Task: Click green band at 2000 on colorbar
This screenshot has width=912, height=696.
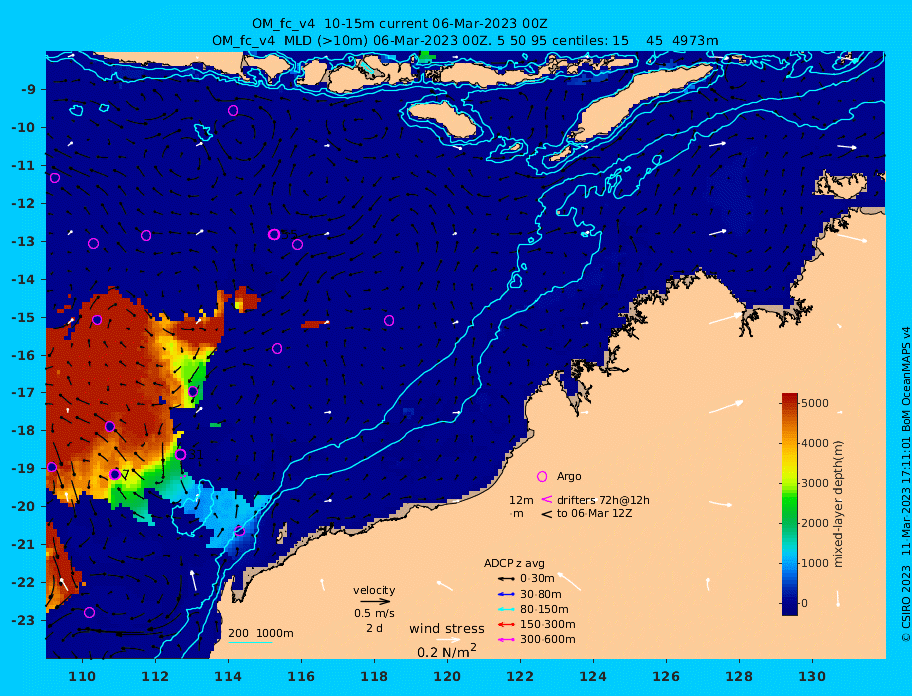Action: 790,523
